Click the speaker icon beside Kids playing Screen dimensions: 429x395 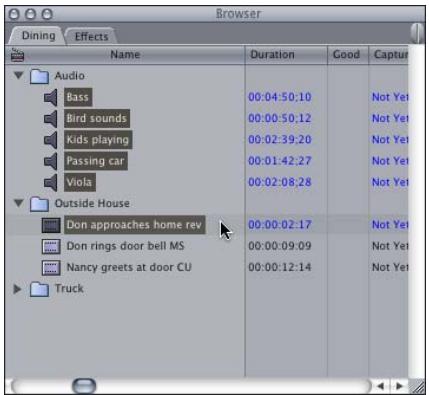point(51,140)
